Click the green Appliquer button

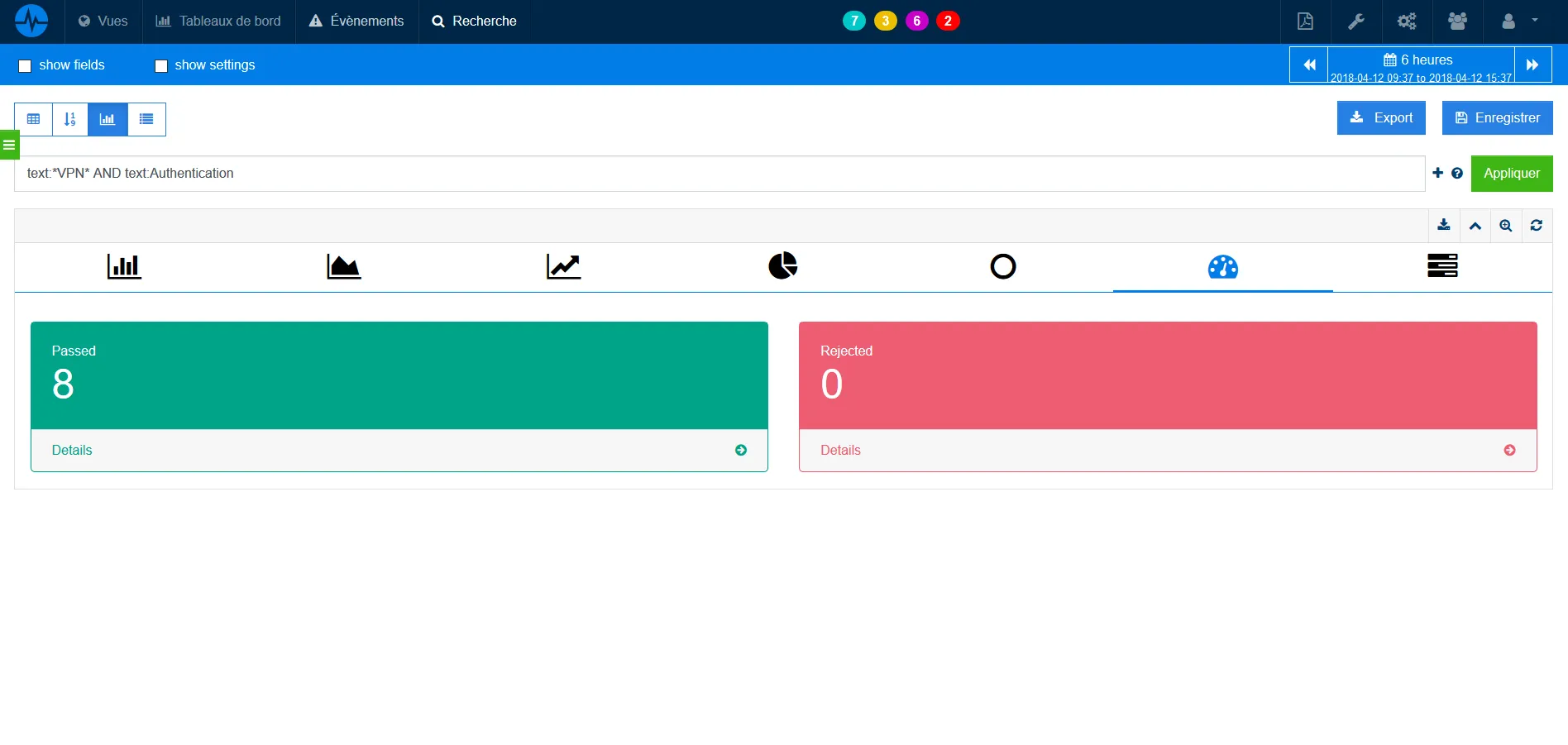1511,174
